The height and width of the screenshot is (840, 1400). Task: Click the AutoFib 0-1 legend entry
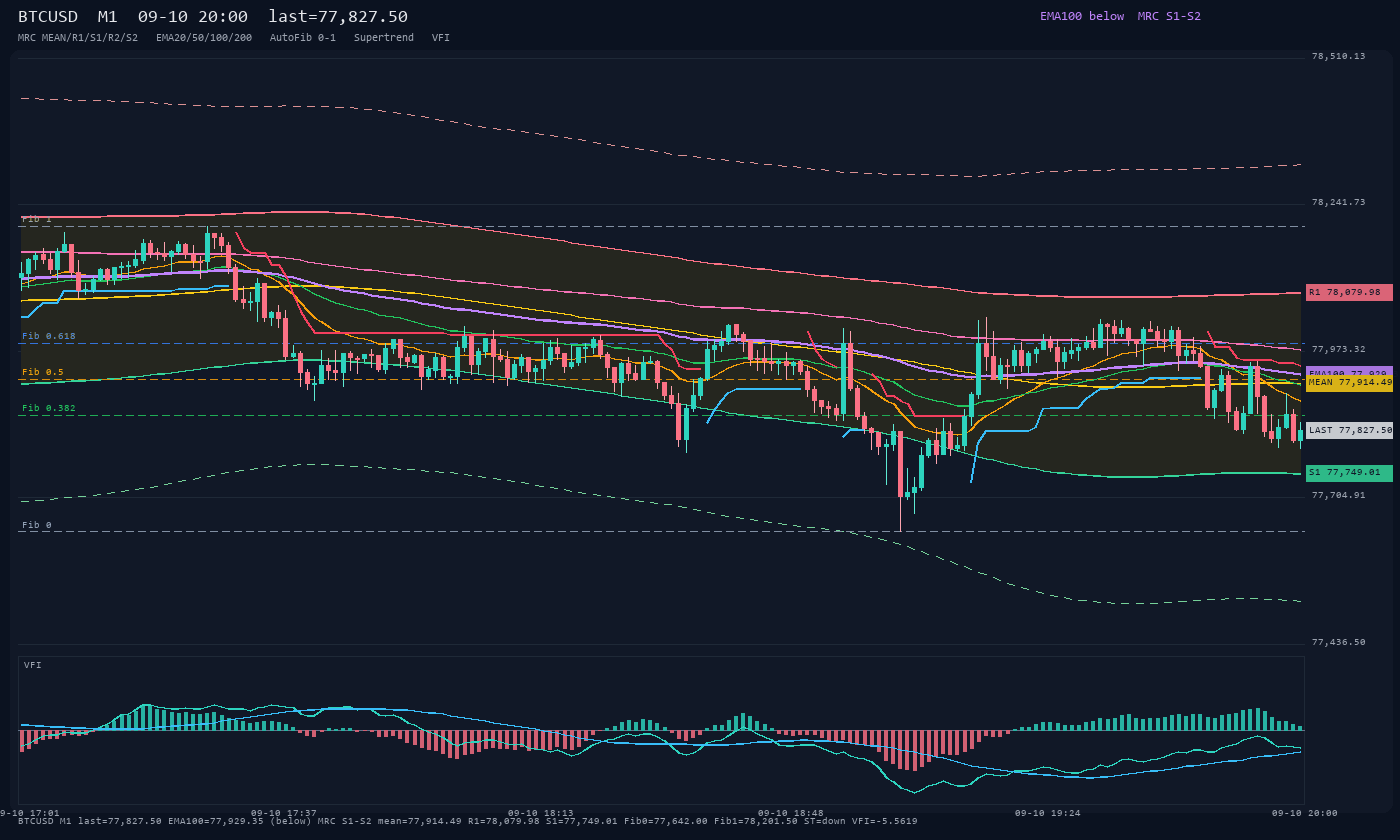(x=303, y=37)
